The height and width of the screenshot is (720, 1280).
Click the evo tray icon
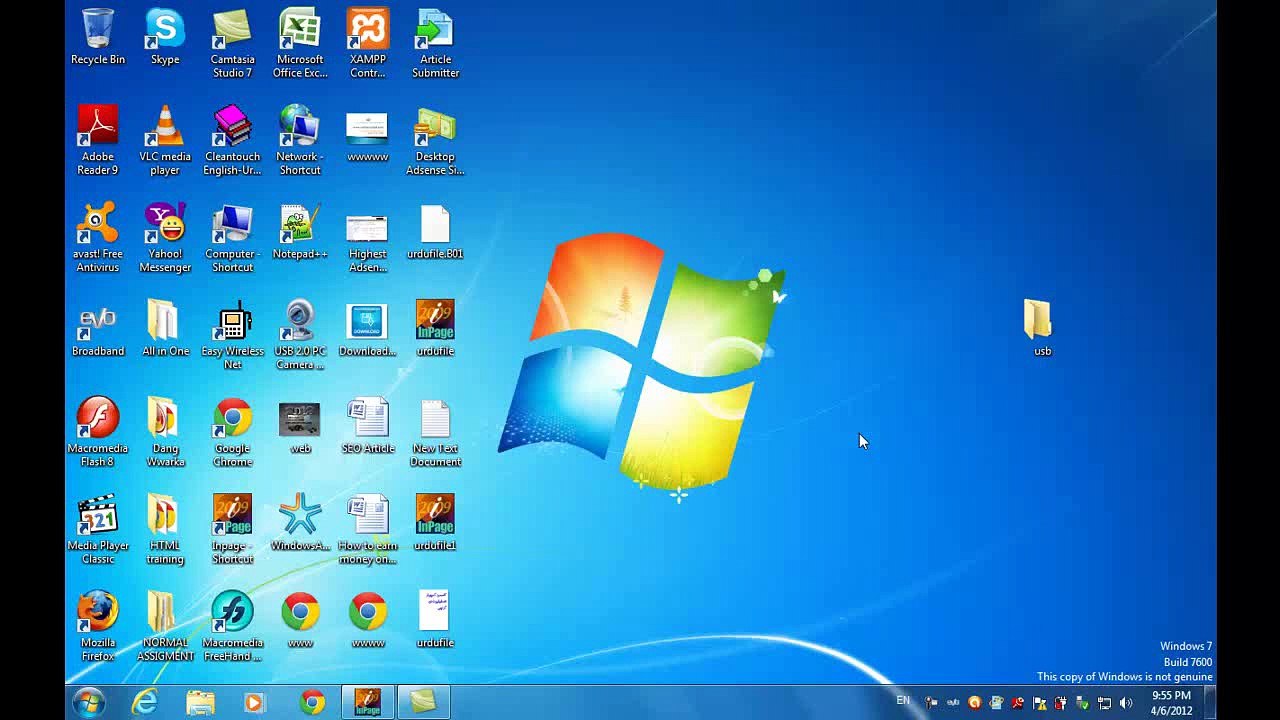[x=953, y=703]
